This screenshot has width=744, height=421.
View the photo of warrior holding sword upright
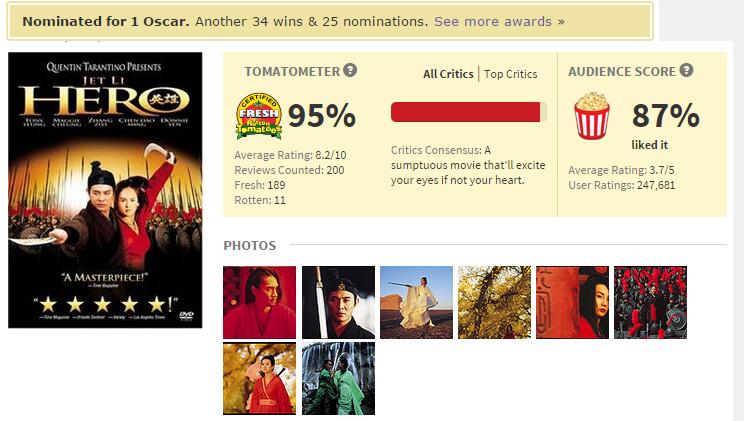tap(338, 302)
